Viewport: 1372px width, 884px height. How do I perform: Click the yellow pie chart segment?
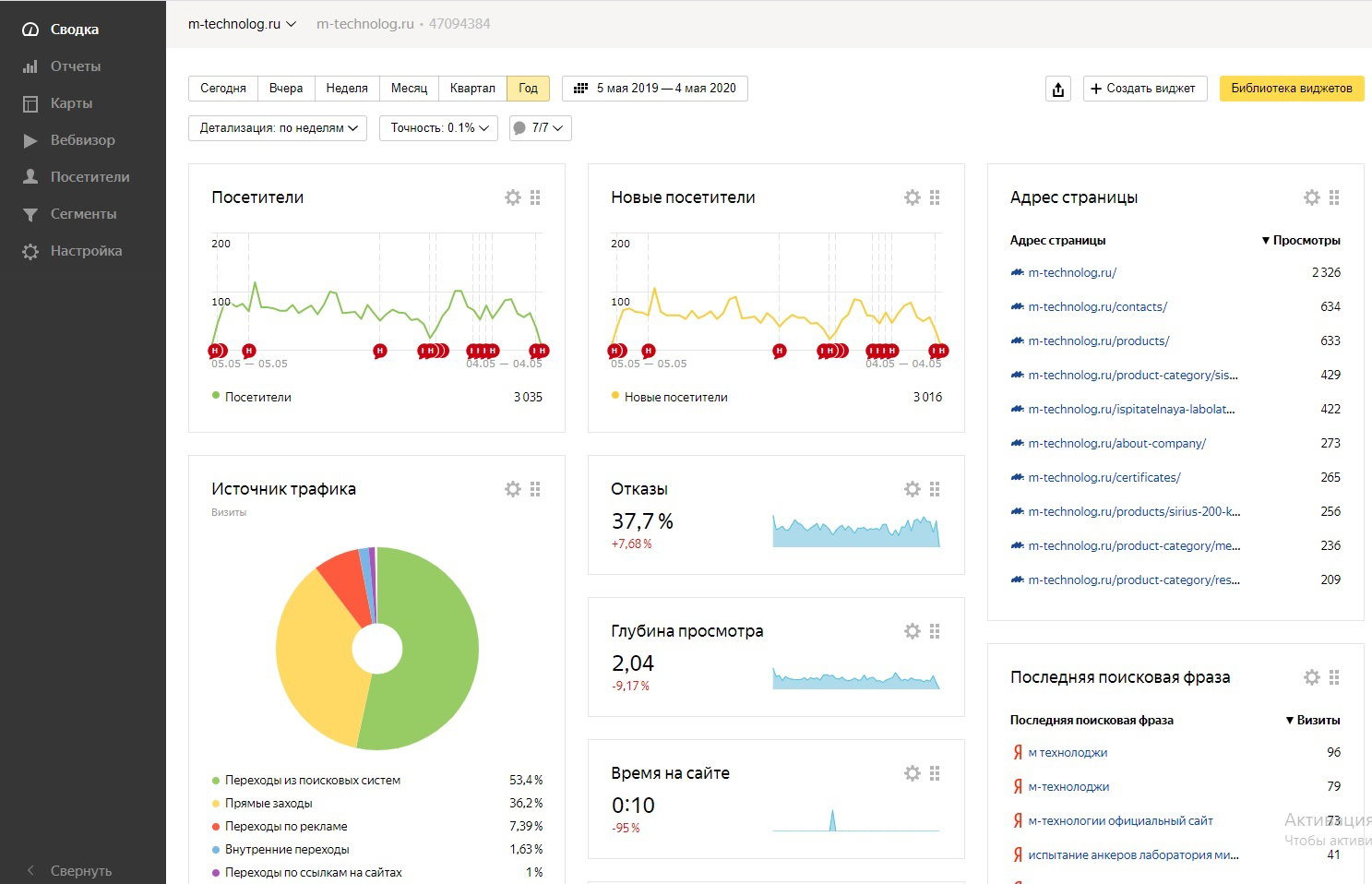tap(314, 660)
